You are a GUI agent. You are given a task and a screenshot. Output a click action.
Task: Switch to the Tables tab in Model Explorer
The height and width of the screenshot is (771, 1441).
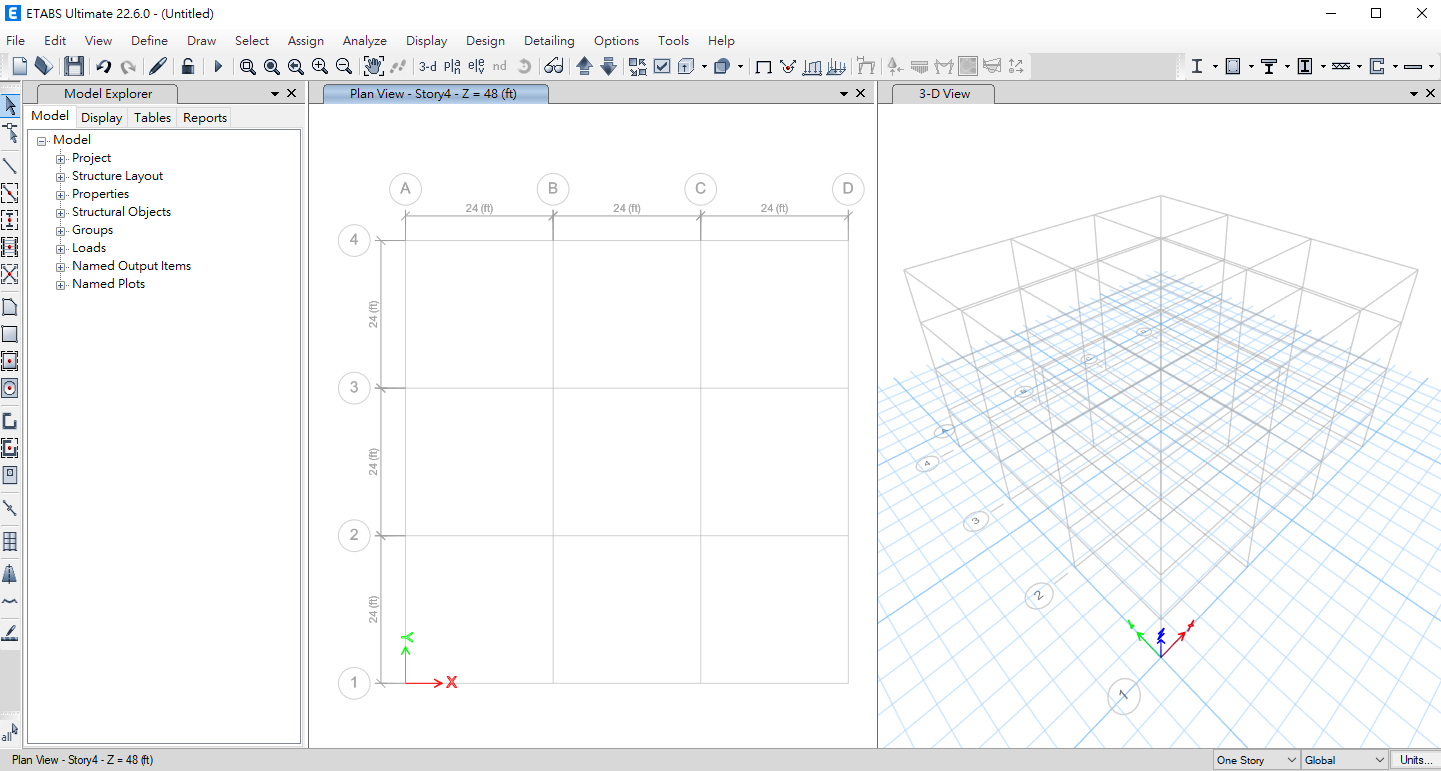pyautogui.click(x=153, y=117)
